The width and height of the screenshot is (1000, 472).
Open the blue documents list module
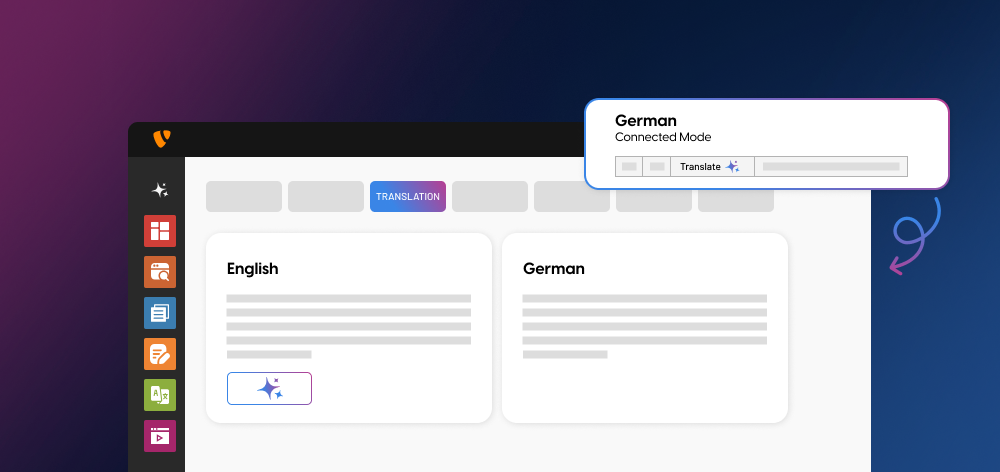click(x=159, y=313)
